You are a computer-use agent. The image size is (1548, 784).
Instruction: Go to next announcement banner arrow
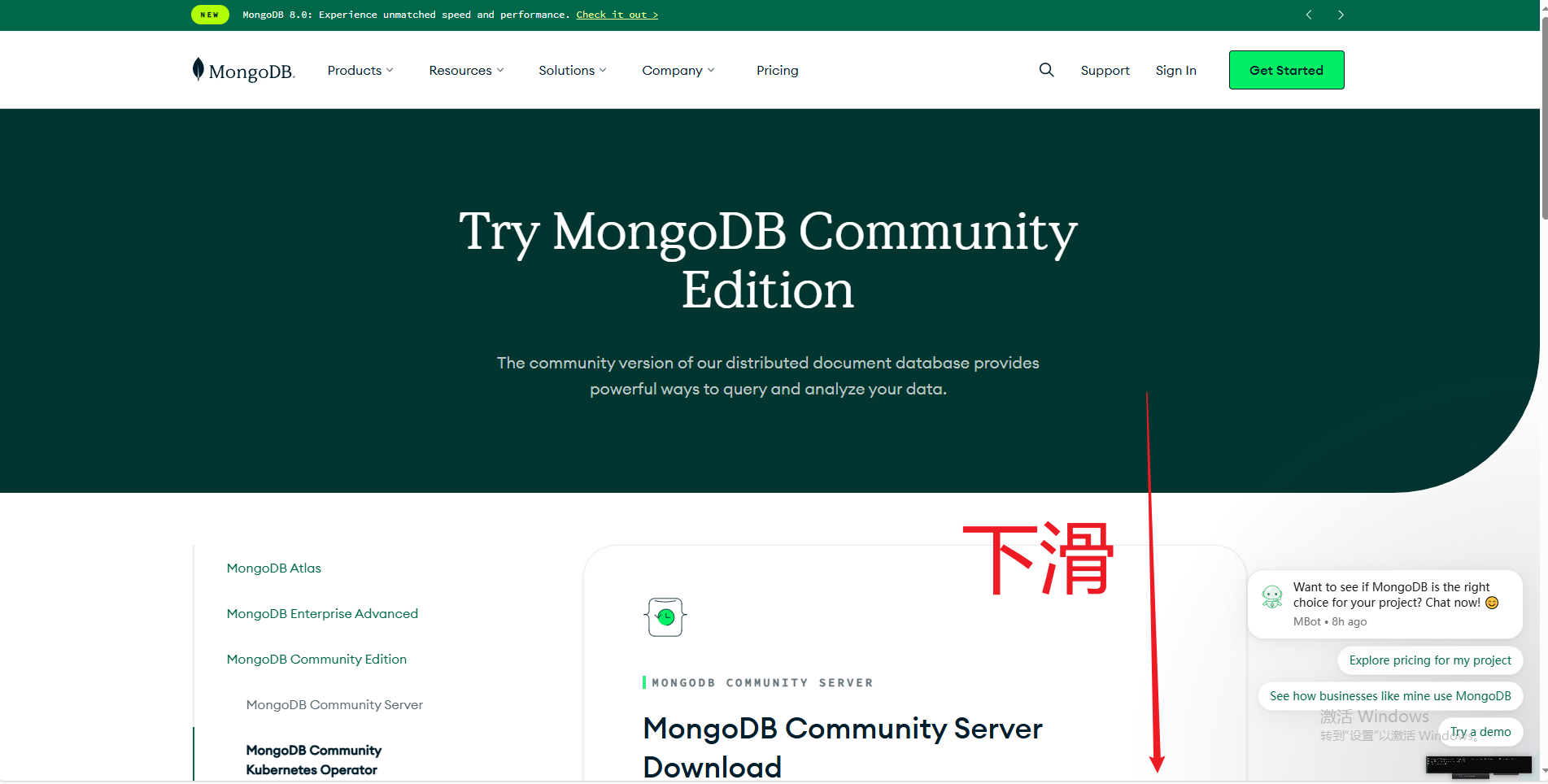tap(1341, 15)
